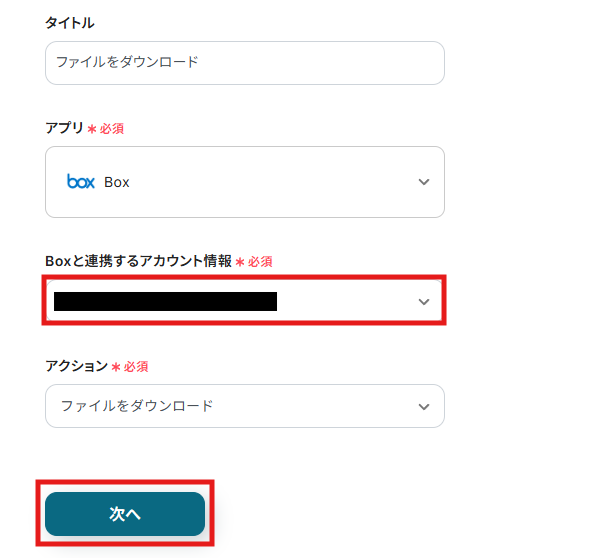
Task: Click the Boxと連携するアカウント情報 label
Action: pyautogui.click(x=138, y=260)
